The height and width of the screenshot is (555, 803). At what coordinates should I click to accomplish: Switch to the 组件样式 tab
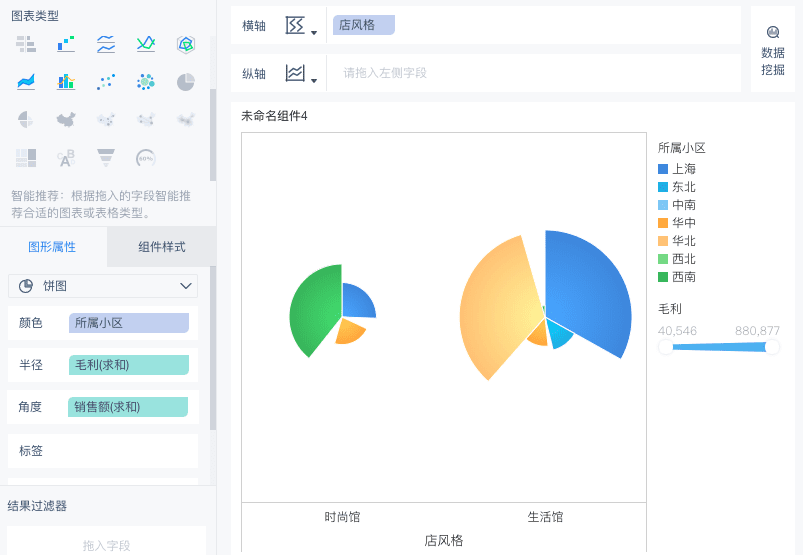(x=162, y=247)
